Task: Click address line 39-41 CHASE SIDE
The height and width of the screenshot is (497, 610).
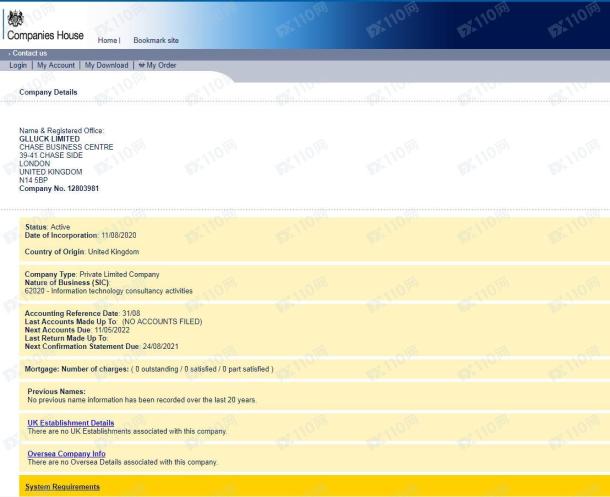Action: click(51, 155)
